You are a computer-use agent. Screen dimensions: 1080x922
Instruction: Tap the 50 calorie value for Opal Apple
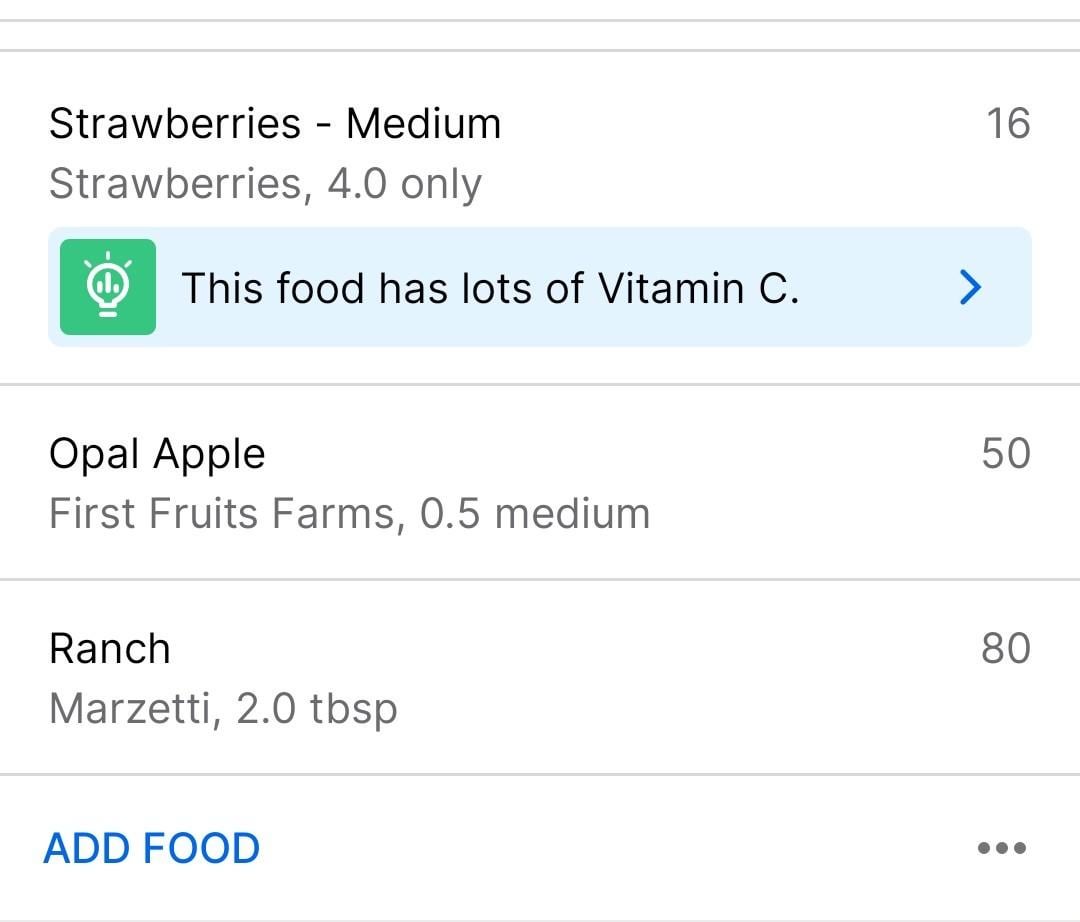pos(1006,454)
